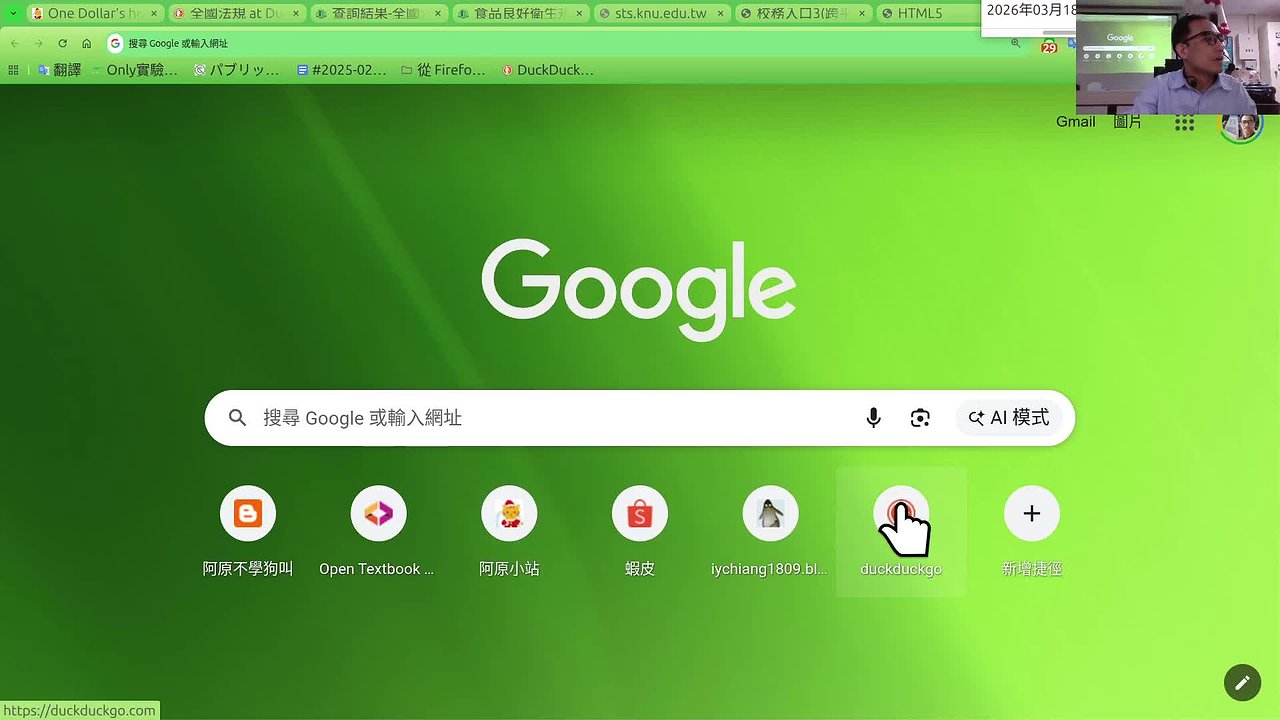The image size is (1280, 720).
Task: Open the 阿原小站 shortcut icon
Action: 509,514
